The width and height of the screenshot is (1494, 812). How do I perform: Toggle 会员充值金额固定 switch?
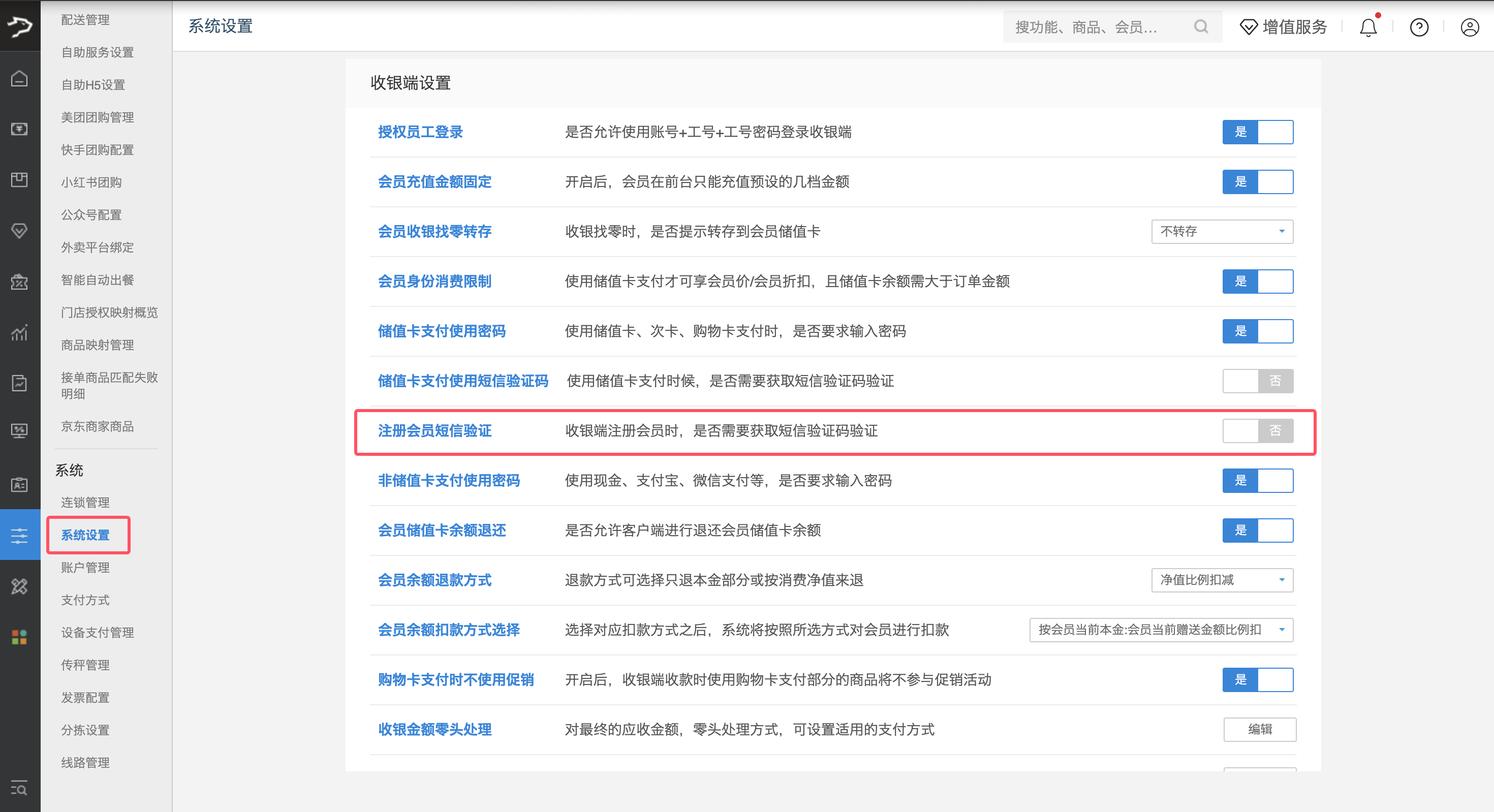pyautogui.click(x=1258, y=182)
